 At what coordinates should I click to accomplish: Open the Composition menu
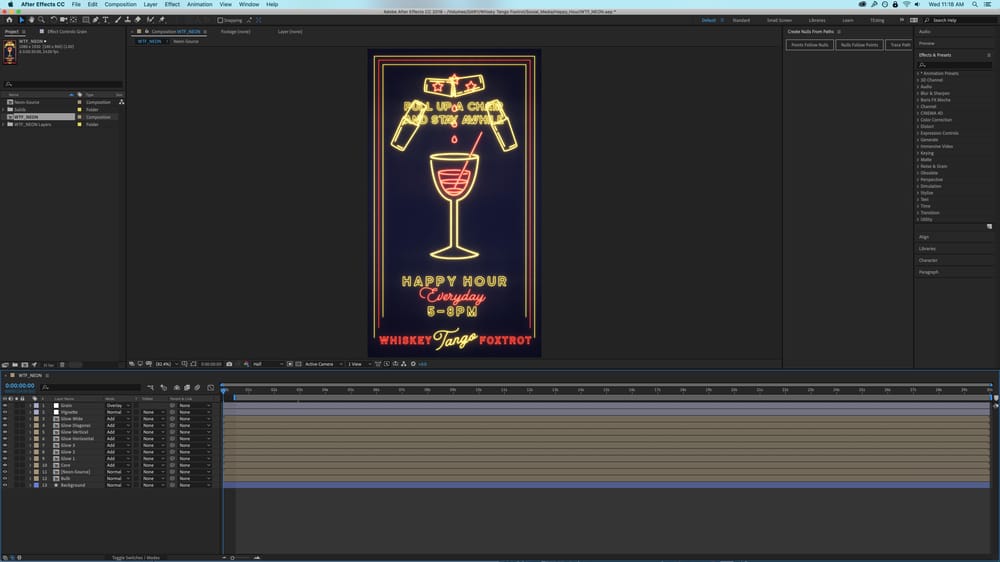coord(121,4)
